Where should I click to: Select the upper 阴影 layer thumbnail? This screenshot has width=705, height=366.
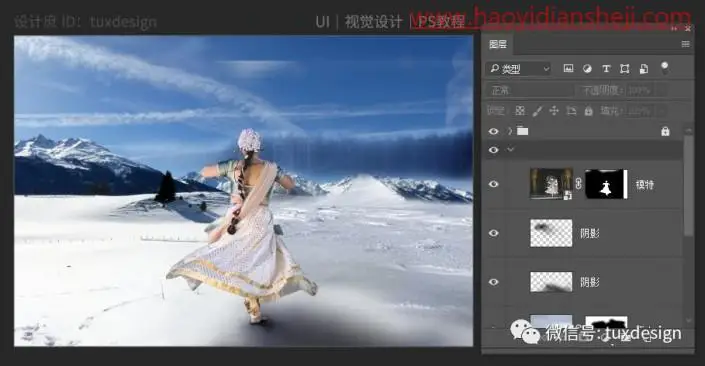551,233
